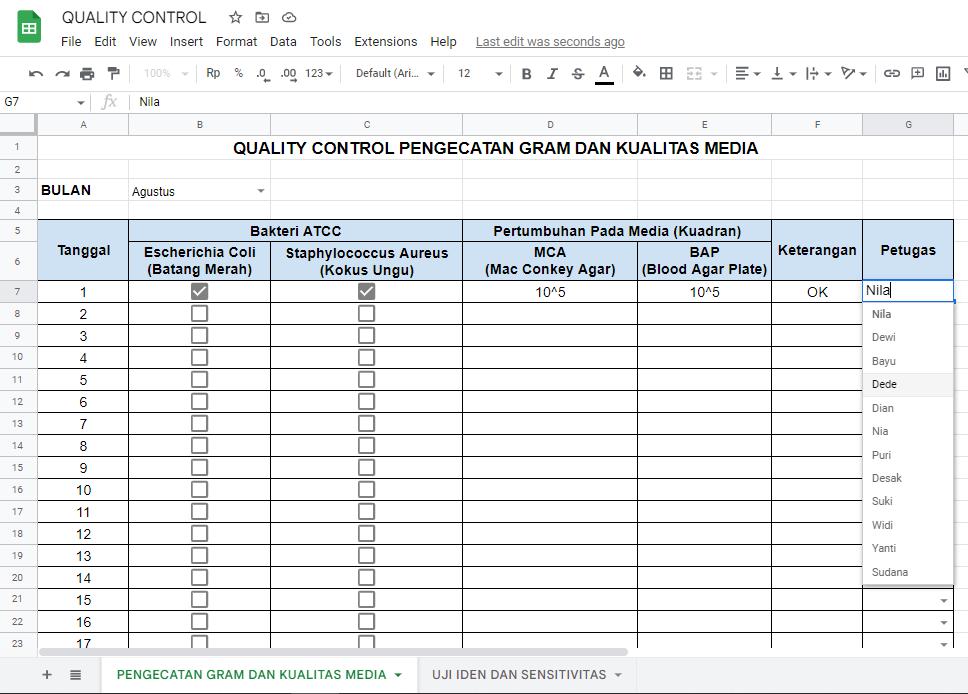968x694 pixels.
Task: Open the Data menu
Action: click(283, 41)
